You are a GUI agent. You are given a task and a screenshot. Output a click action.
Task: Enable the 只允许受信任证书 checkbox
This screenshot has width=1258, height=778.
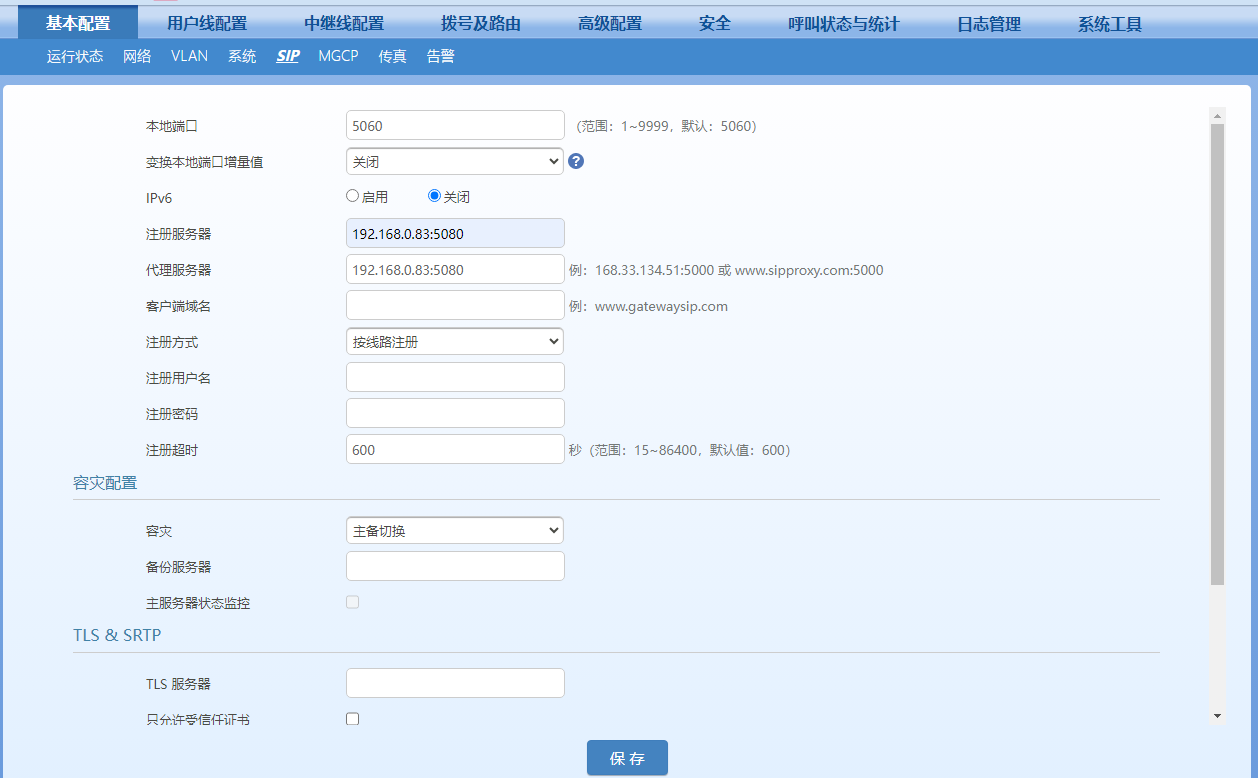[352, 718]
